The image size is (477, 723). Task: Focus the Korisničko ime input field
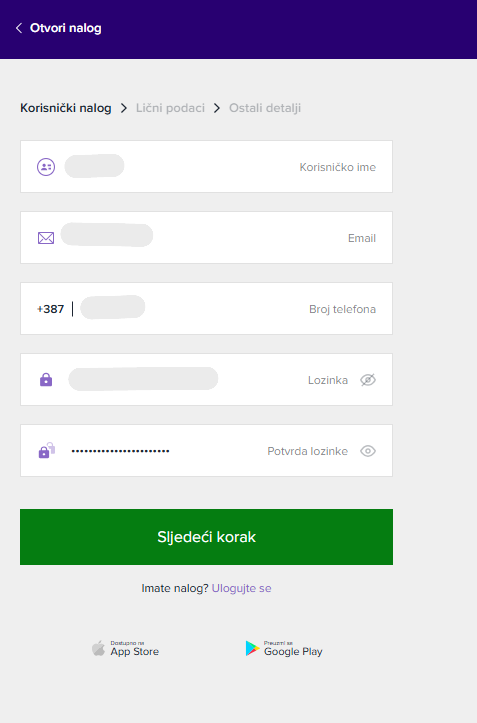(206, 166)
